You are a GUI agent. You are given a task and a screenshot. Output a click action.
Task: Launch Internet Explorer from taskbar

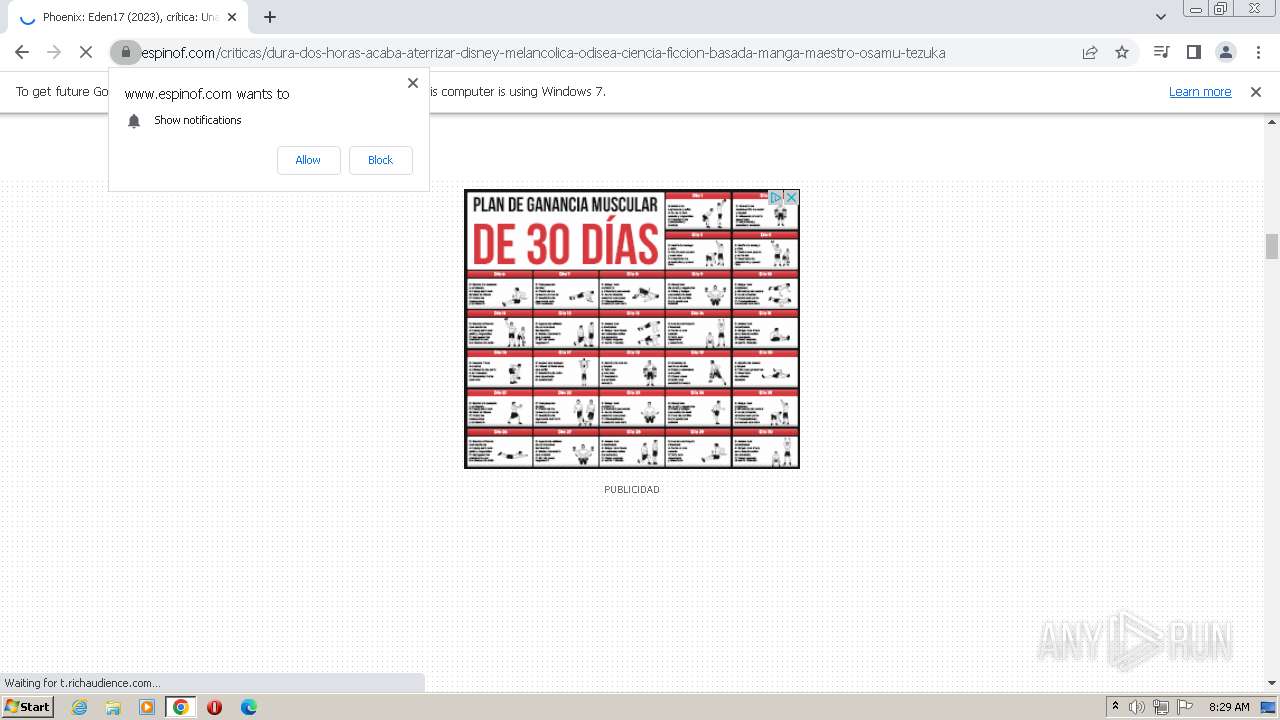(x=80, y=707)
